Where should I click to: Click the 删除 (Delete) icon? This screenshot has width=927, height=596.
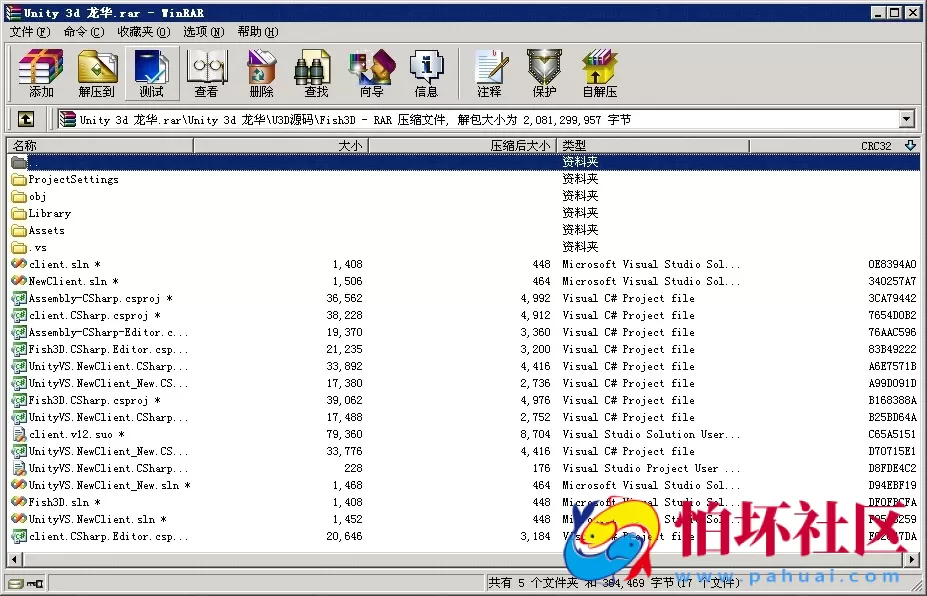260,73
